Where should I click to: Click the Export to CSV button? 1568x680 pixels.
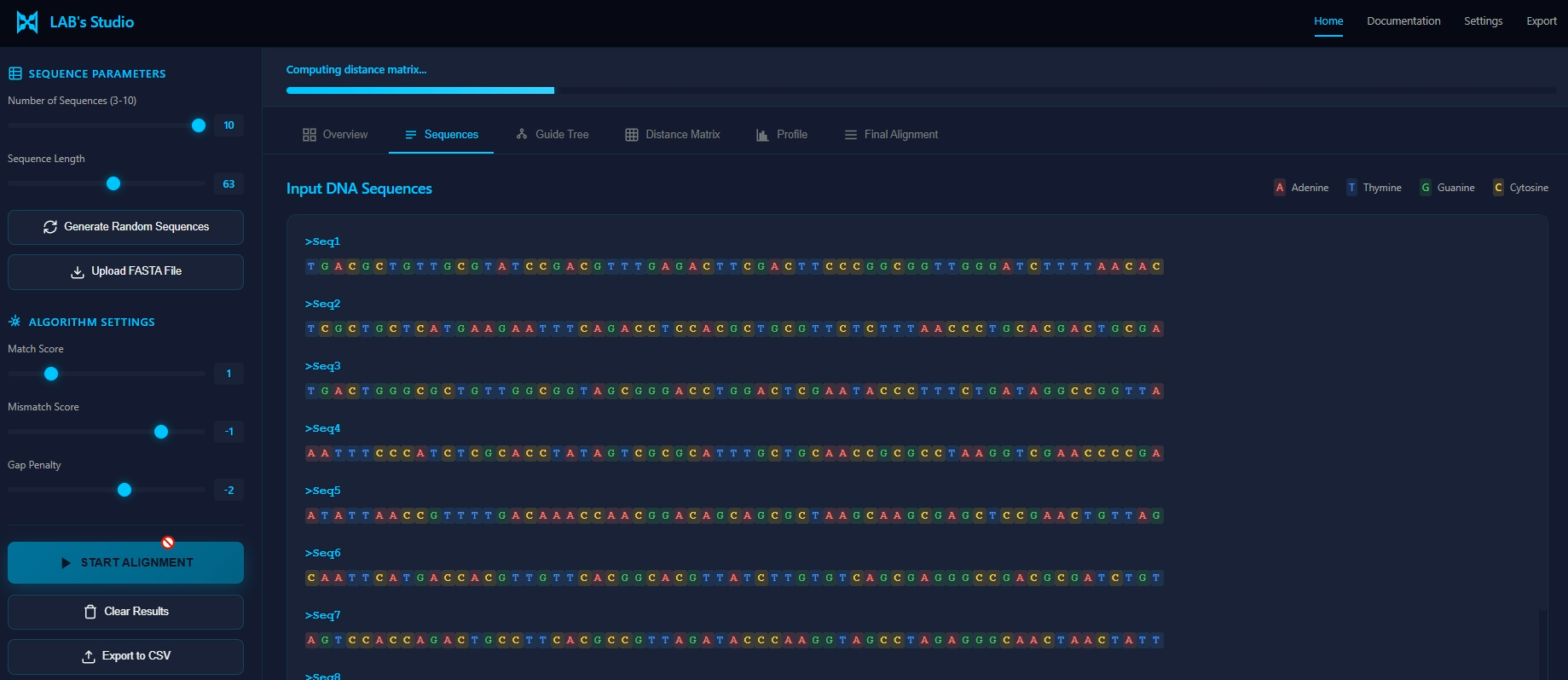coord(125,656)
